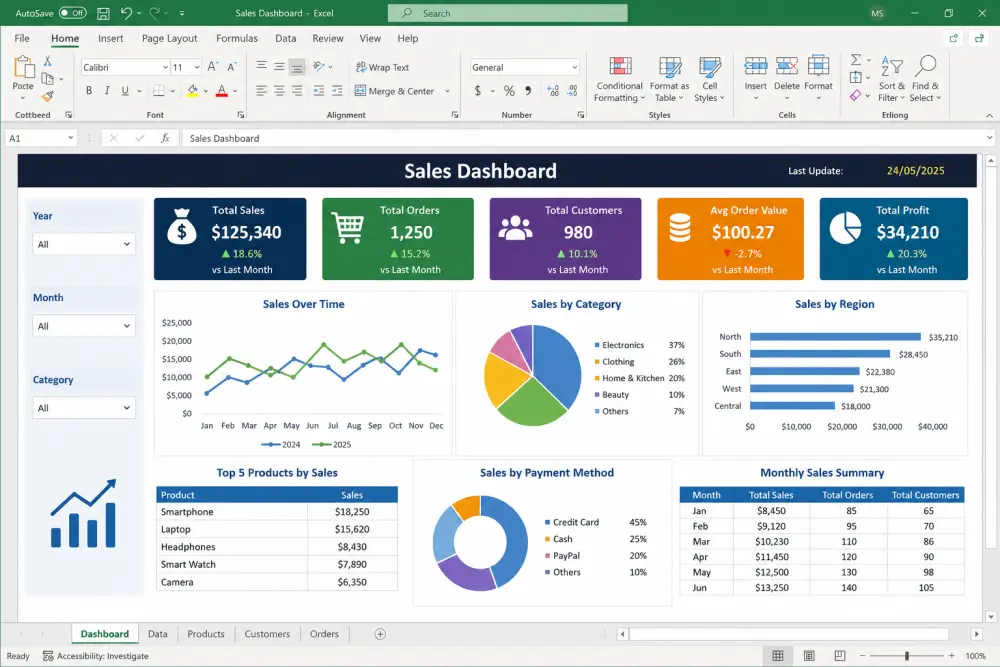Open the File menu
This screenshot has width=1000, height=667.
tap(22, 38)
